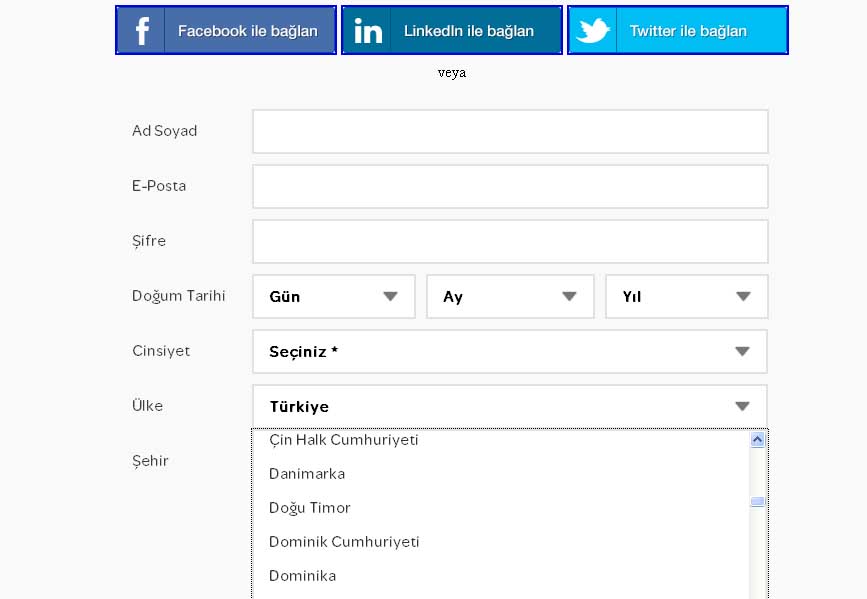Click the Twitter bird icon

click(594, 31)
